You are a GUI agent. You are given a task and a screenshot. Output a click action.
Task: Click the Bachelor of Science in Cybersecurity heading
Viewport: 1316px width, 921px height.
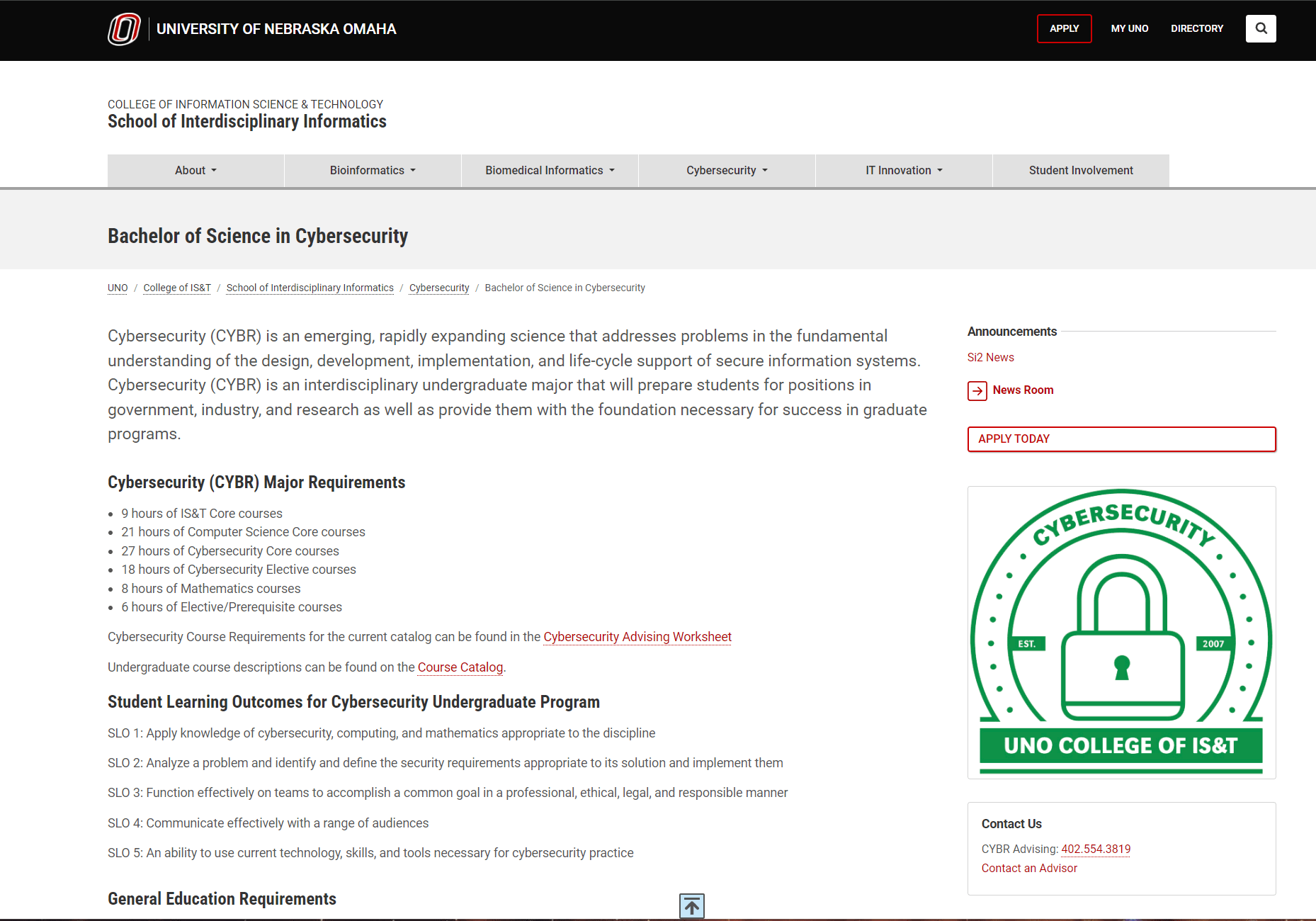(x=258, y=236)
